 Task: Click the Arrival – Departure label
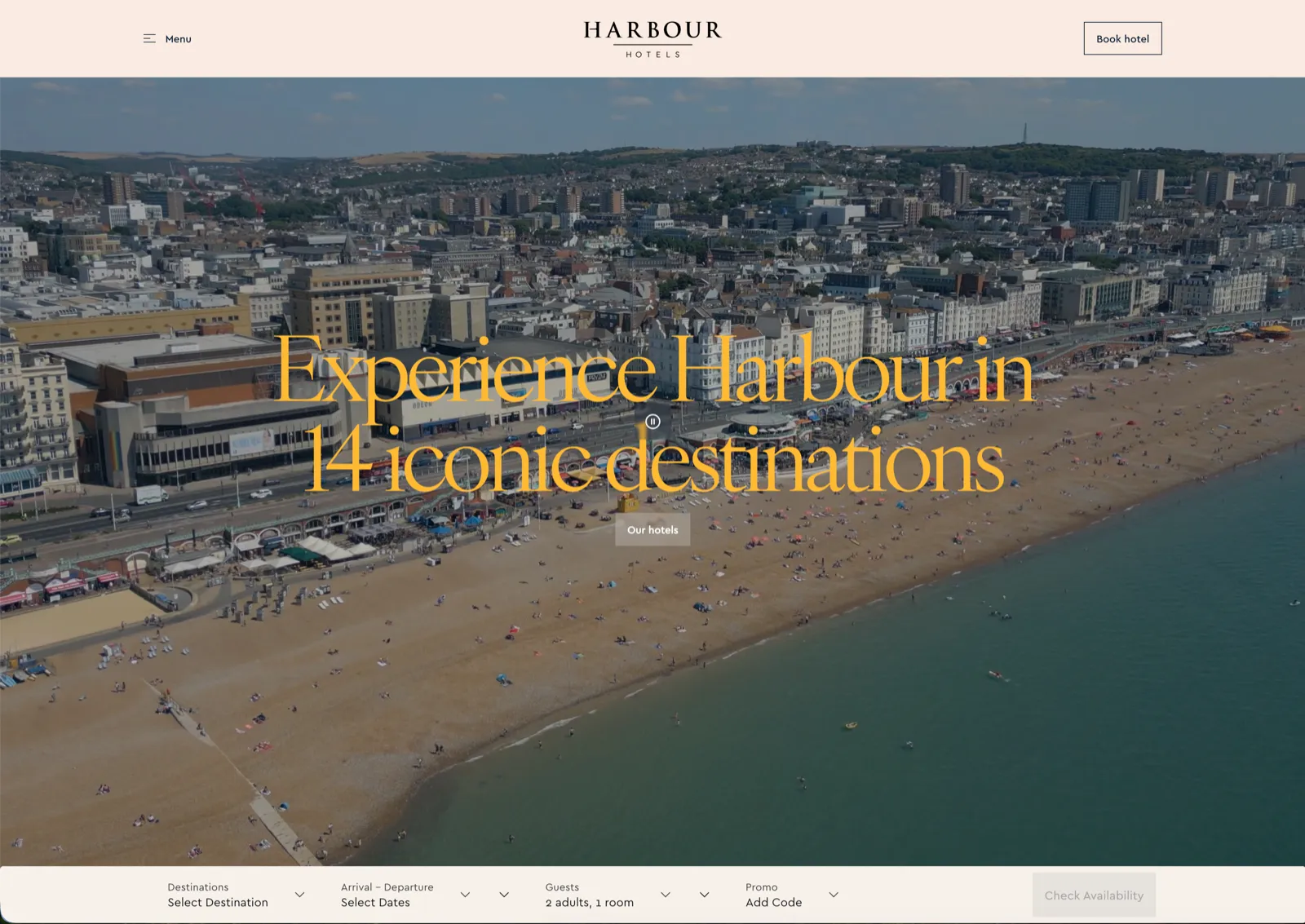pos(387,886)
